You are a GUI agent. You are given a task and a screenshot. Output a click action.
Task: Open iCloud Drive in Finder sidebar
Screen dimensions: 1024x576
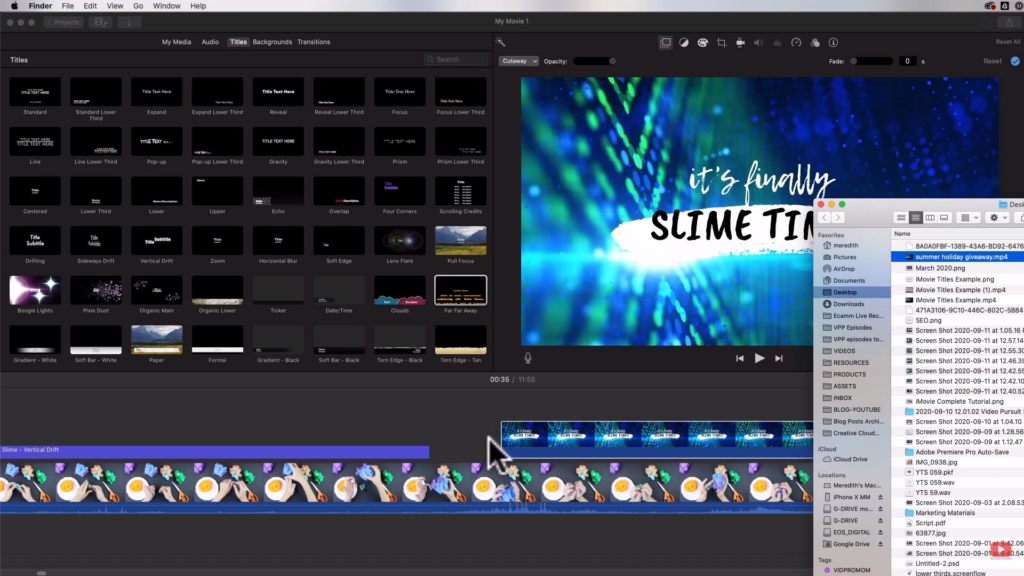[x=850, y=459]
